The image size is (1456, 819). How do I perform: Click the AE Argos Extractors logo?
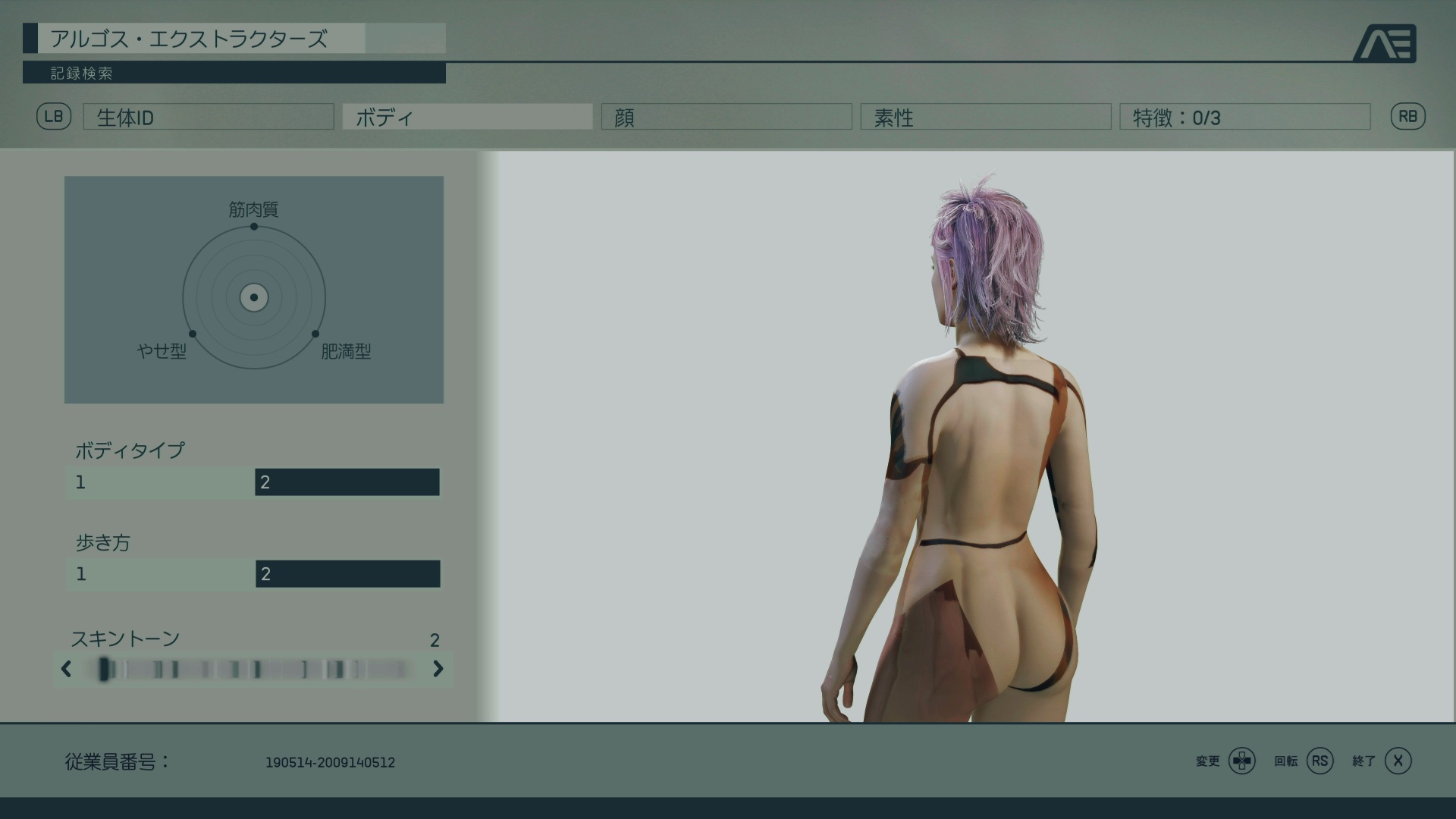pos(1385,43)
